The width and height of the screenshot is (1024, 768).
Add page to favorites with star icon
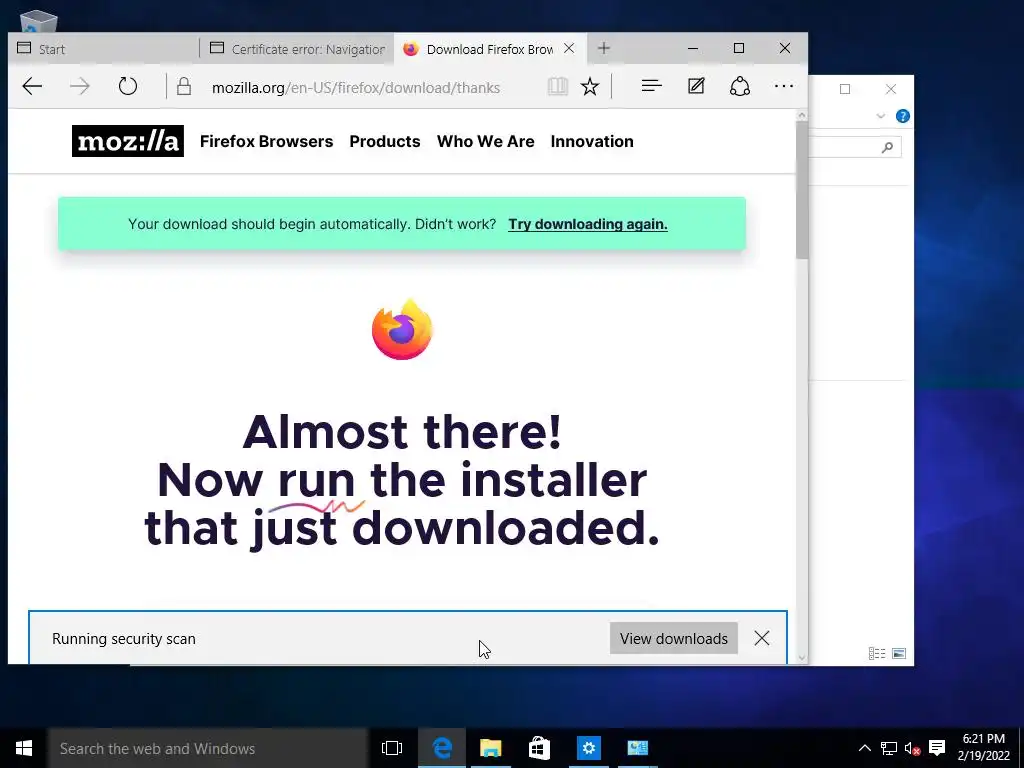[590, 86]
